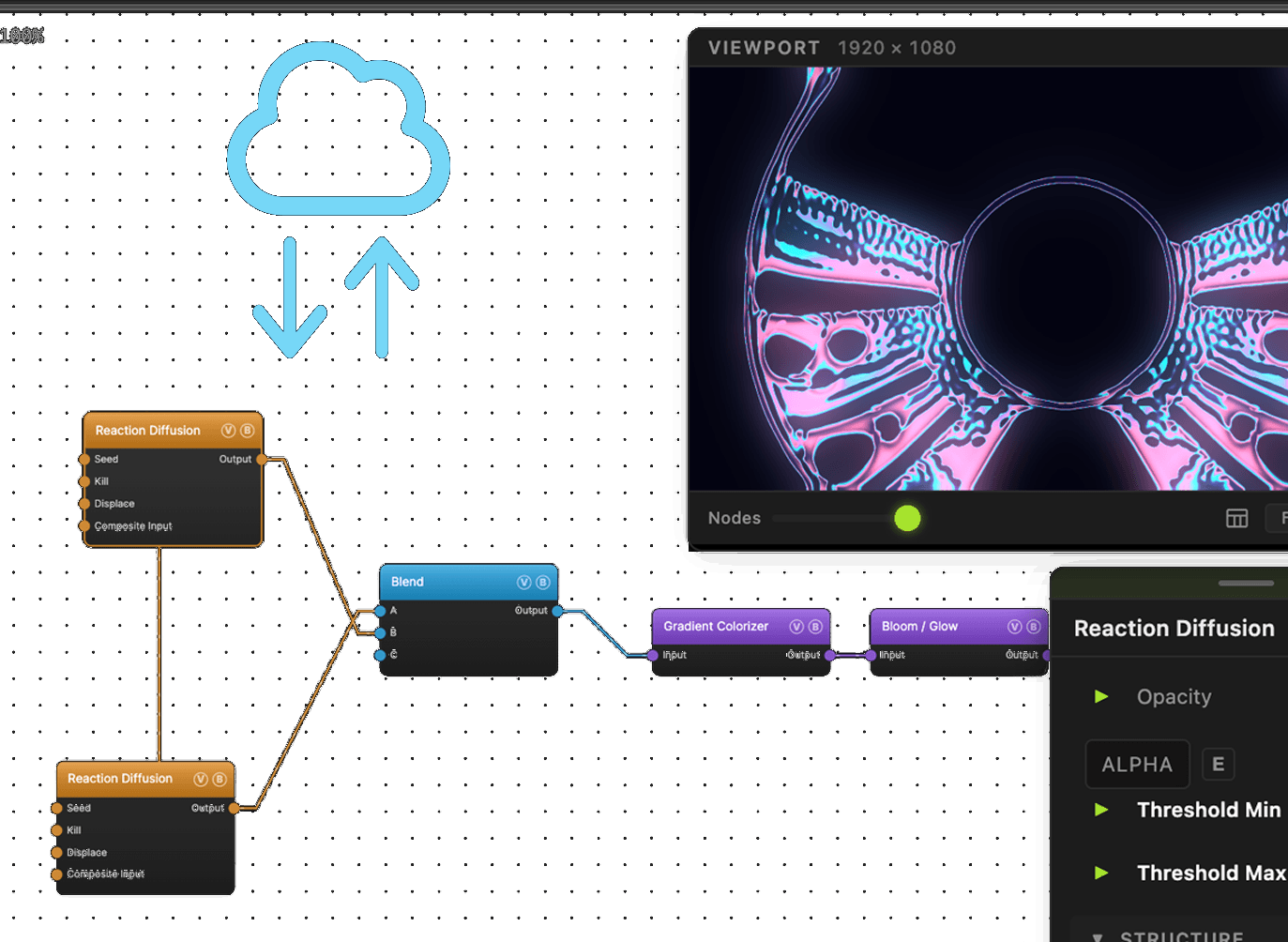Click the Output port on Blend node

[x=557, y=611]
